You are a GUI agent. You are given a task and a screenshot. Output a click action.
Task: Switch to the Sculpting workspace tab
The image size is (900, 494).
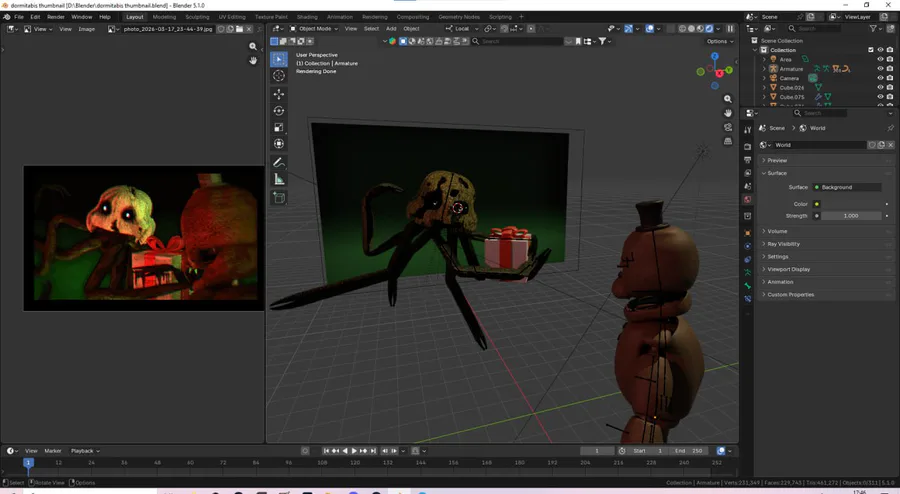195,17
